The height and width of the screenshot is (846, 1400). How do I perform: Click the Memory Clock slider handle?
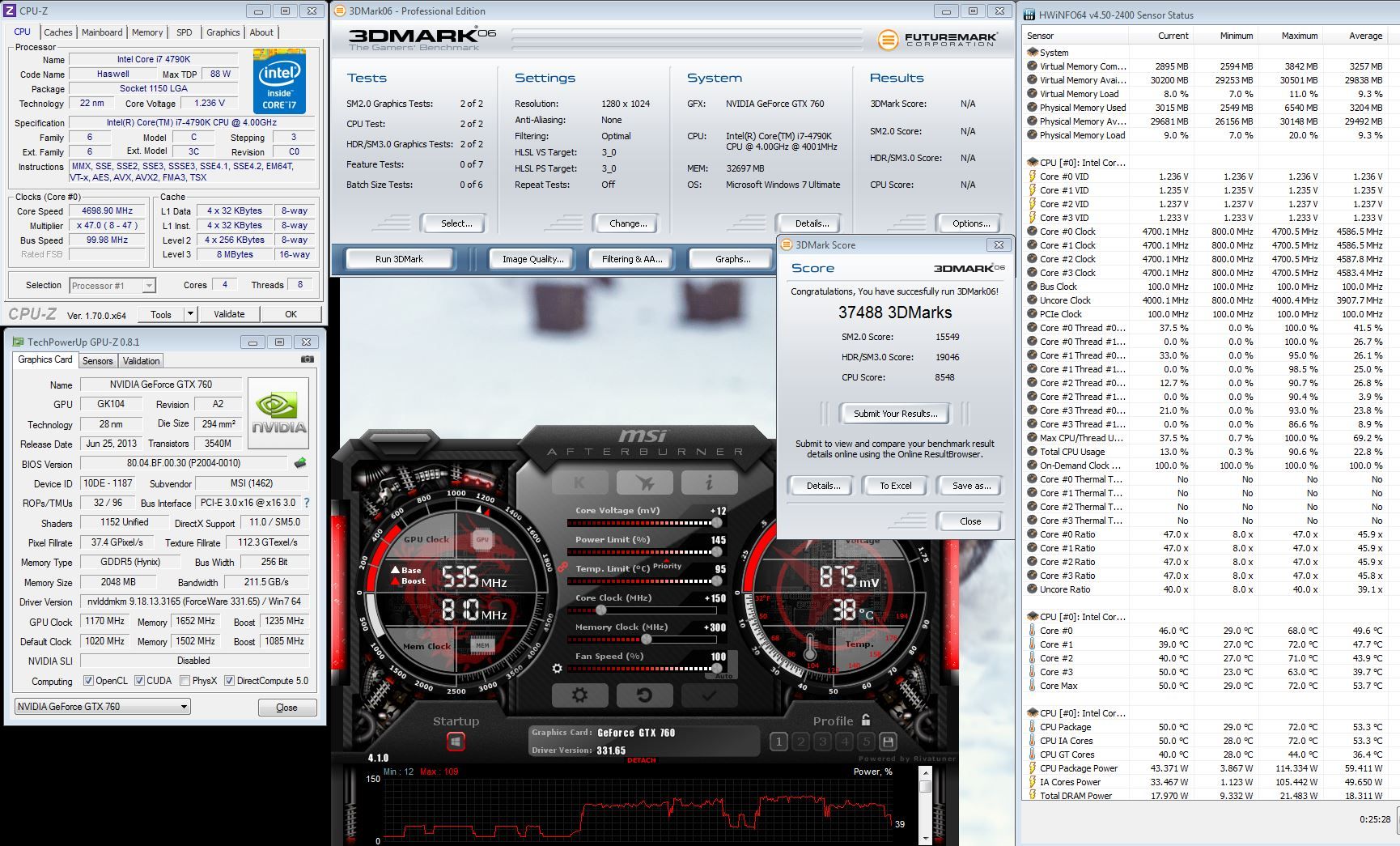click(646, 640)
